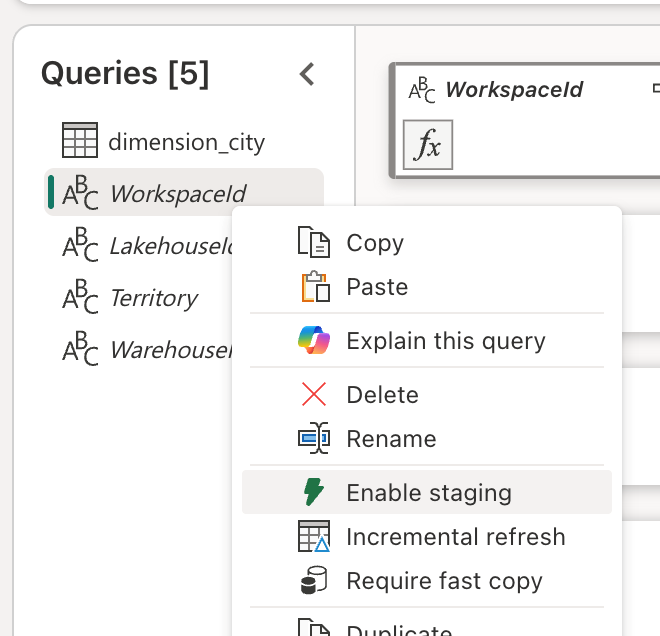Click the Copilot icon beside Explain this query
660x636 pixels.
coord(314,340)
